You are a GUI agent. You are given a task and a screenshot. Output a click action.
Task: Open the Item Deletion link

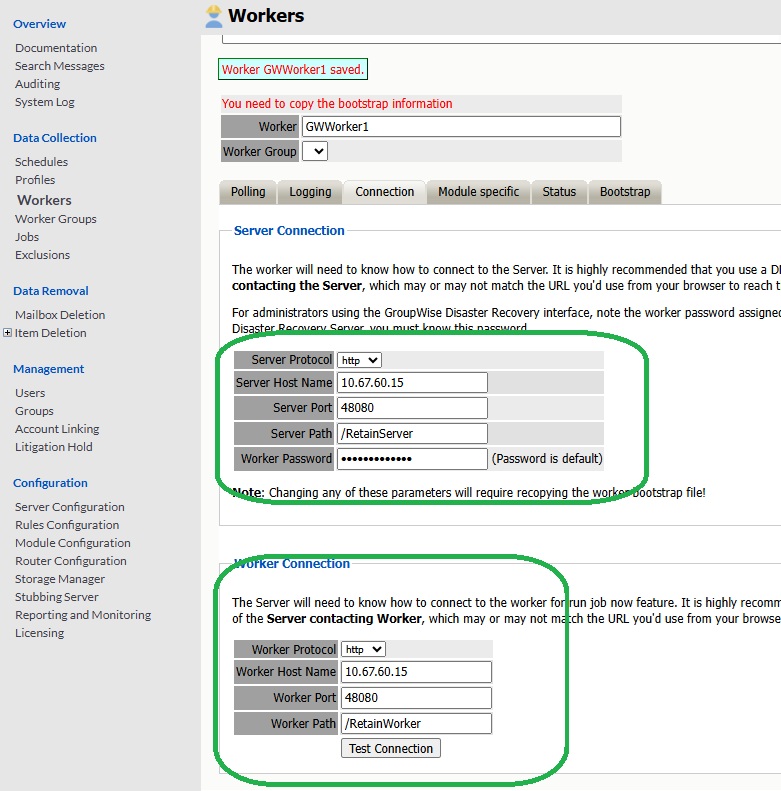50,333
